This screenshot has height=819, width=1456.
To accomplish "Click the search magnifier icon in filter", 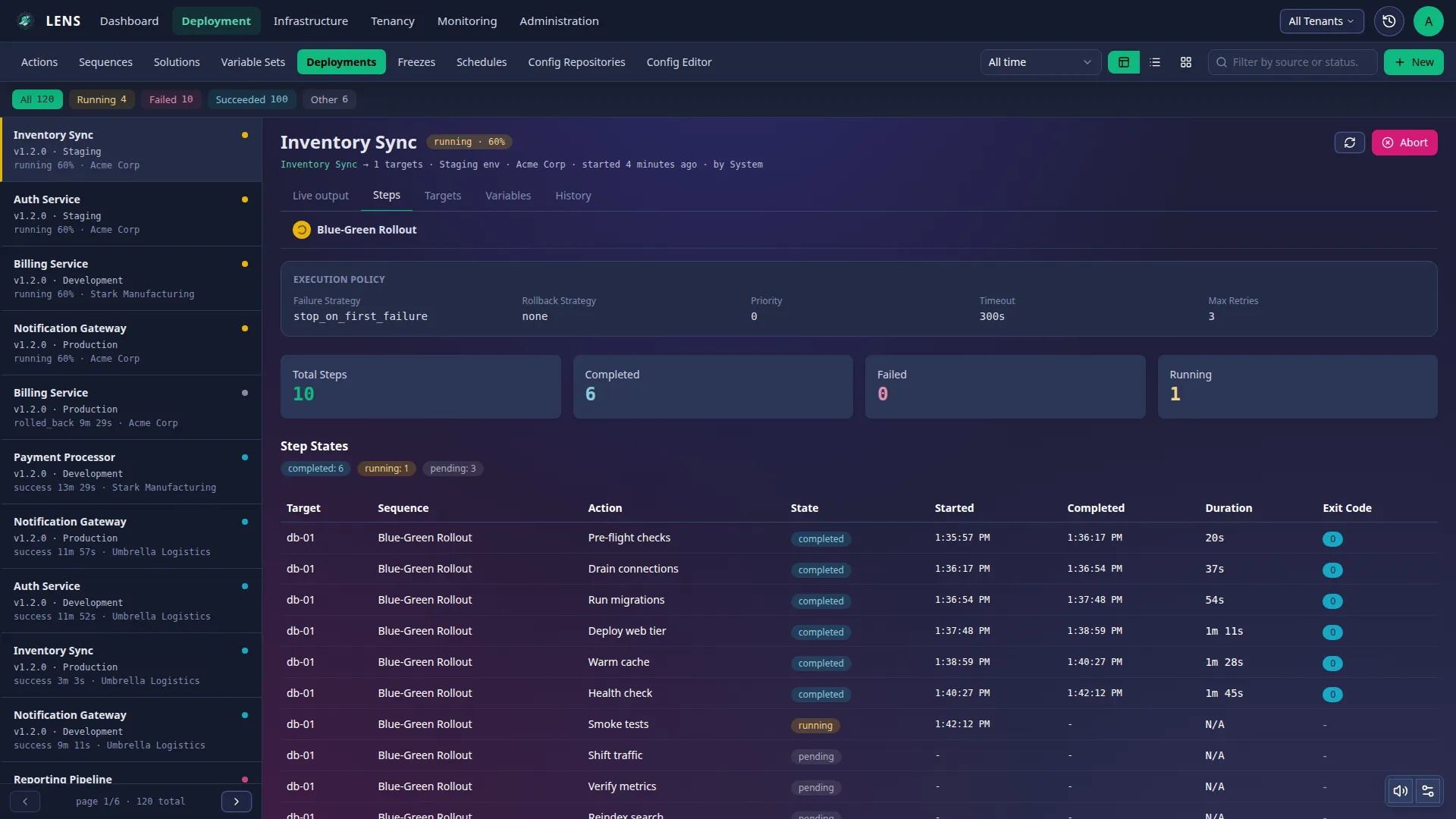I will coord(1221,62).
